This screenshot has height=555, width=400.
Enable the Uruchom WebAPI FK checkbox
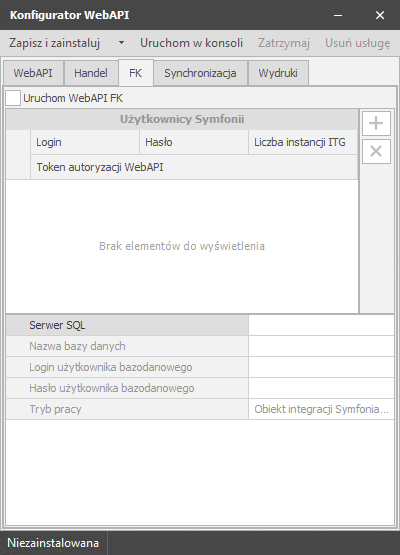(x=13, y=98)
